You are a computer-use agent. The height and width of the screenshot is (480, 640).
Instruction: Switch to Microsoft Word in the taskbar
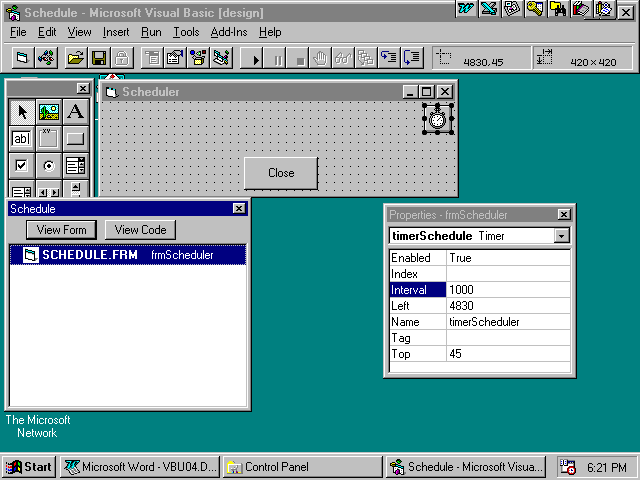tap(138, 467)
